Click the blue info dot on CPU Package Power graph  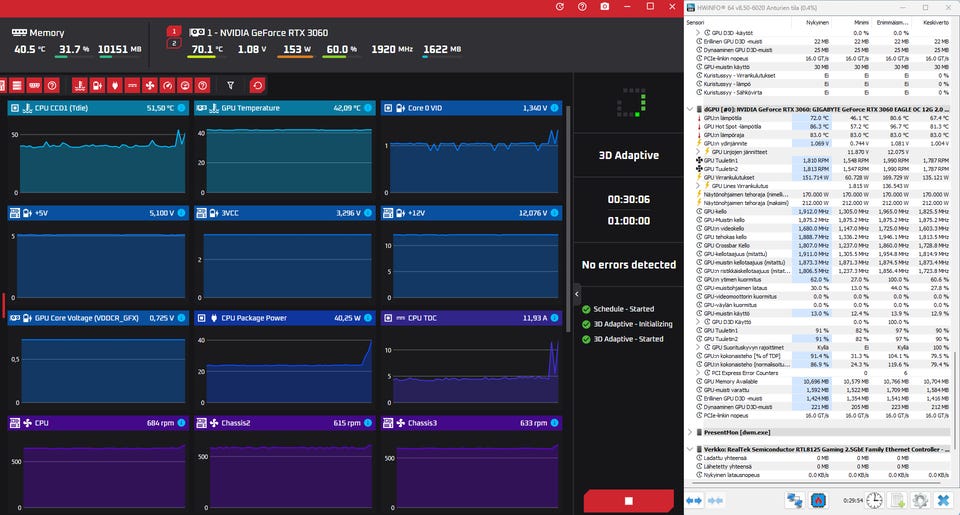click(368, 318)
